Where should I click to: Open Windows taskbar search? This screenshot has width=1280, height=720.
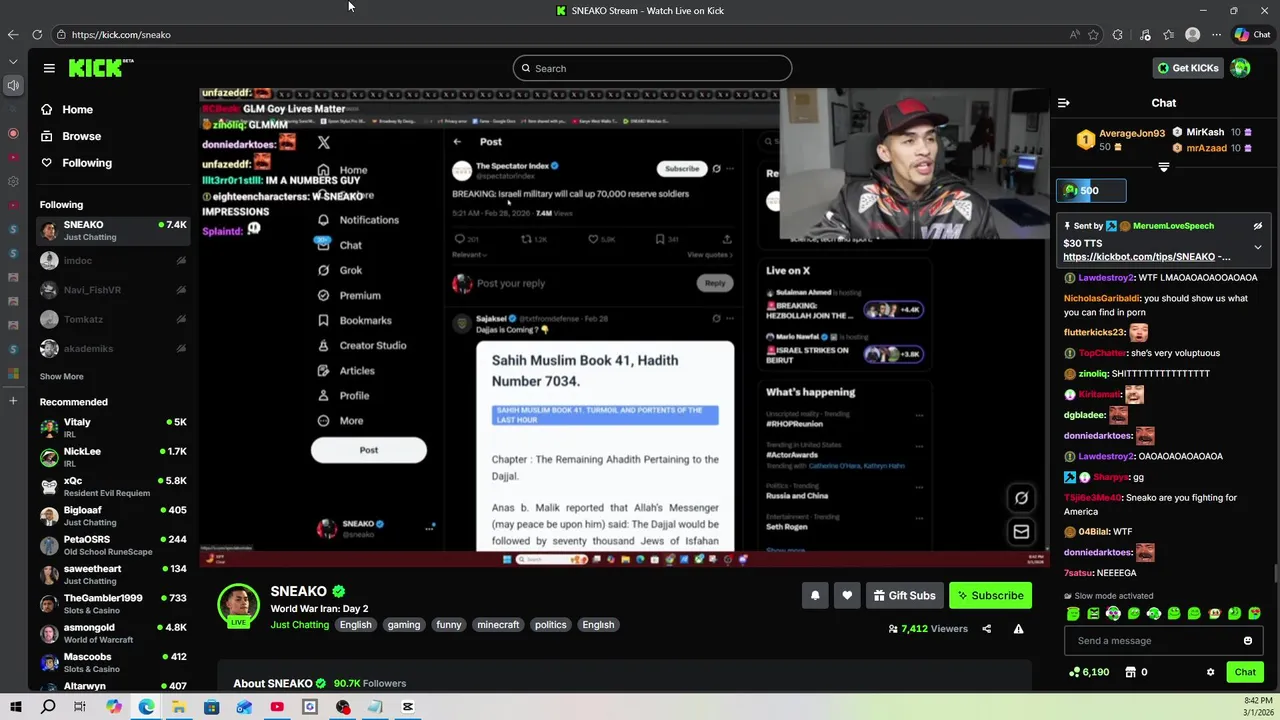[48, 707]
